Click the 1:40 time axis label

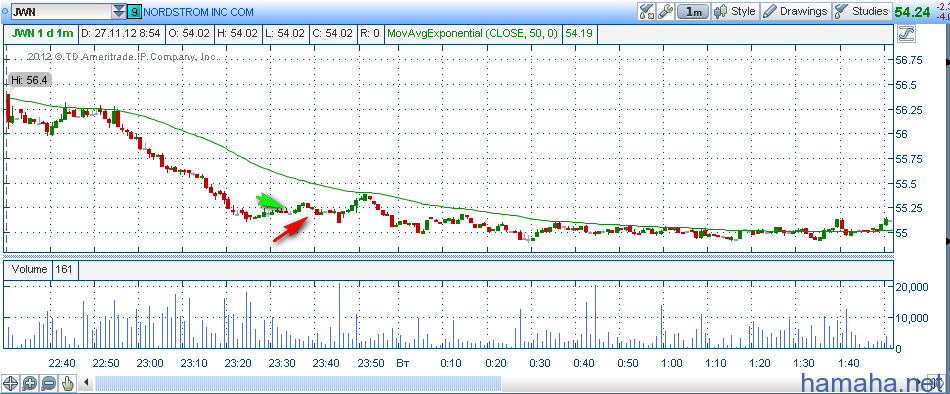(849, 363)
